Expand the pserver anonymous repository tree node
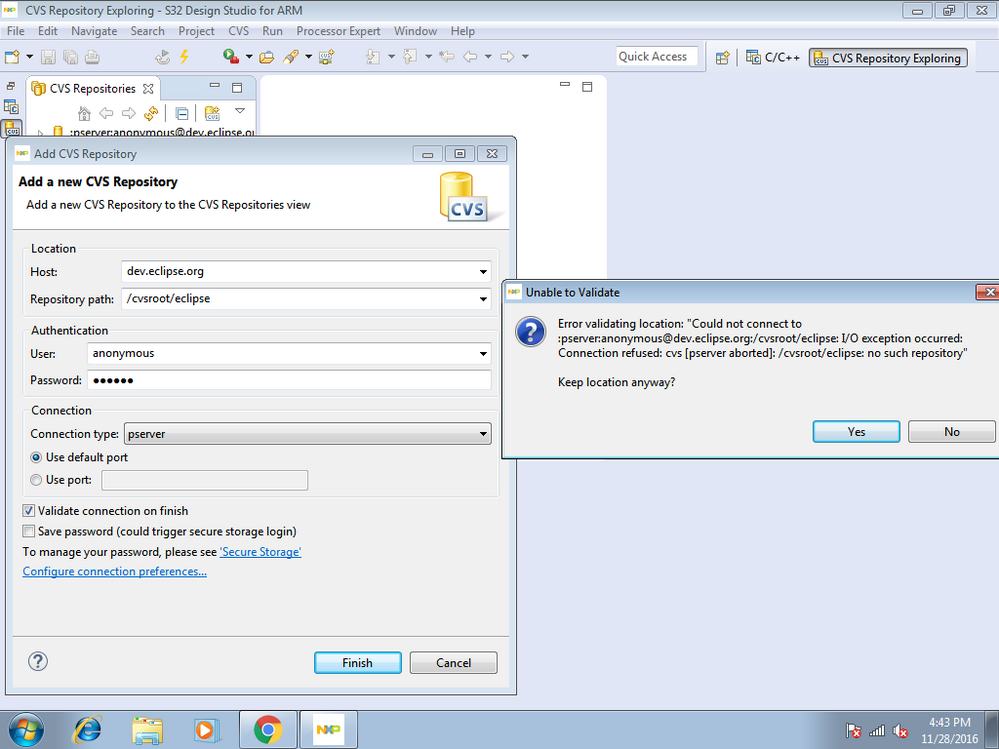This screenshot has width=999, height=749. (x=40, y=133)
